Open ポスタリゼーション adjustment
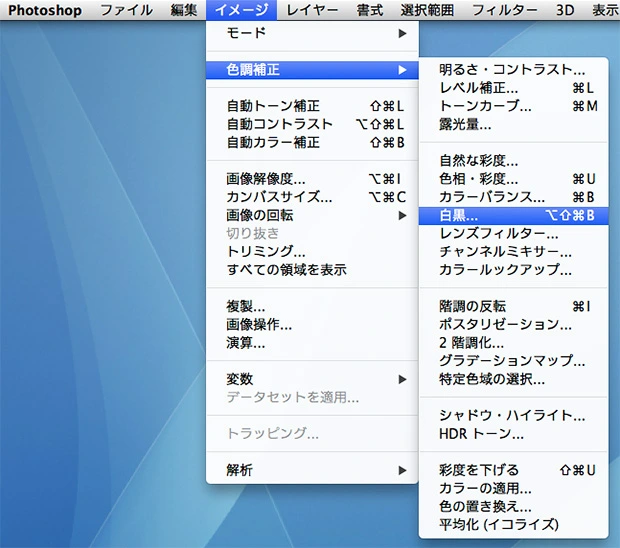Viewport: 620px width, 548px height. (513, 325)
